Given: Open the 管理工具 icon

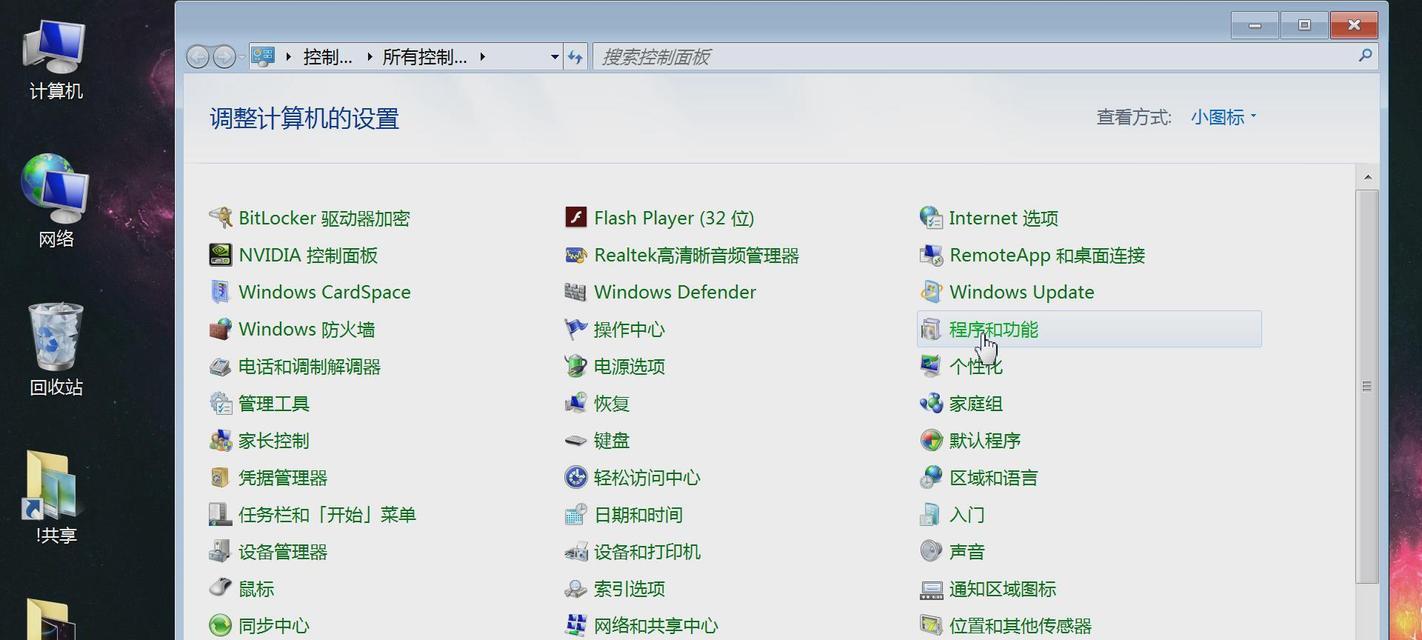Looking at the screenshot, I should [220, 403].
